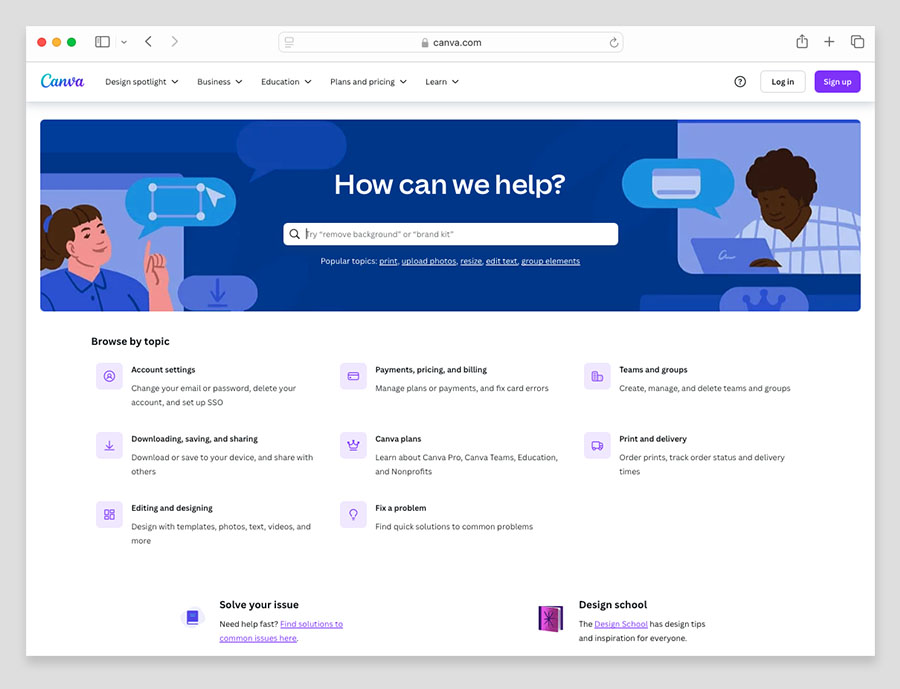Open Teams and groups title
The image size is (900, 689).
pos(653,370)
